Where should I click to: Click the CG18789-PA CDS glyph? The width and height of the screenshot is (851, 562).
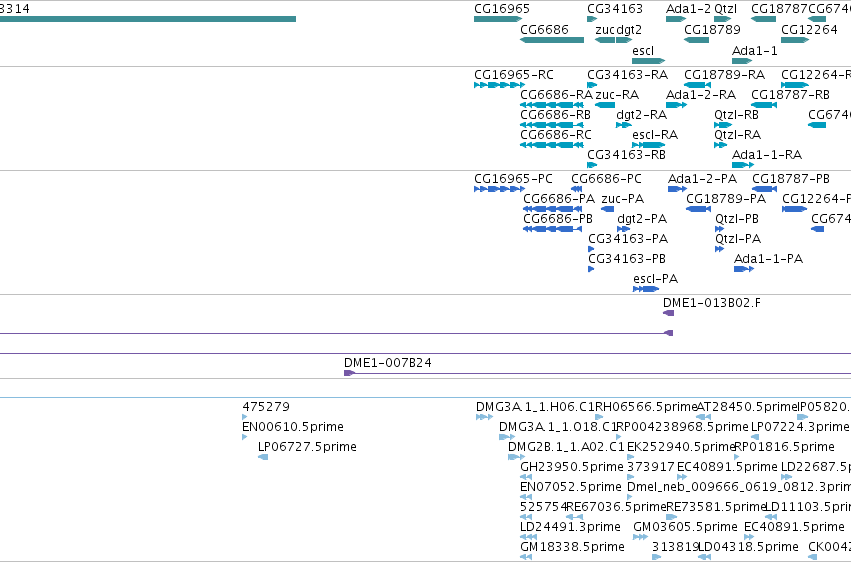pyautogui.click(x=698, y=209)
